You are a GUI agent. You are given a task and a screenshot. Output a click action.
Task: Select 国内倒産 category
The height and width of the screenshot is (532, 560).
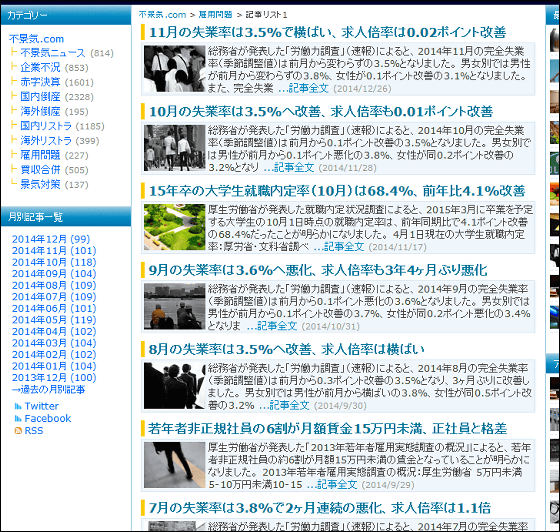tap(40, 97)
